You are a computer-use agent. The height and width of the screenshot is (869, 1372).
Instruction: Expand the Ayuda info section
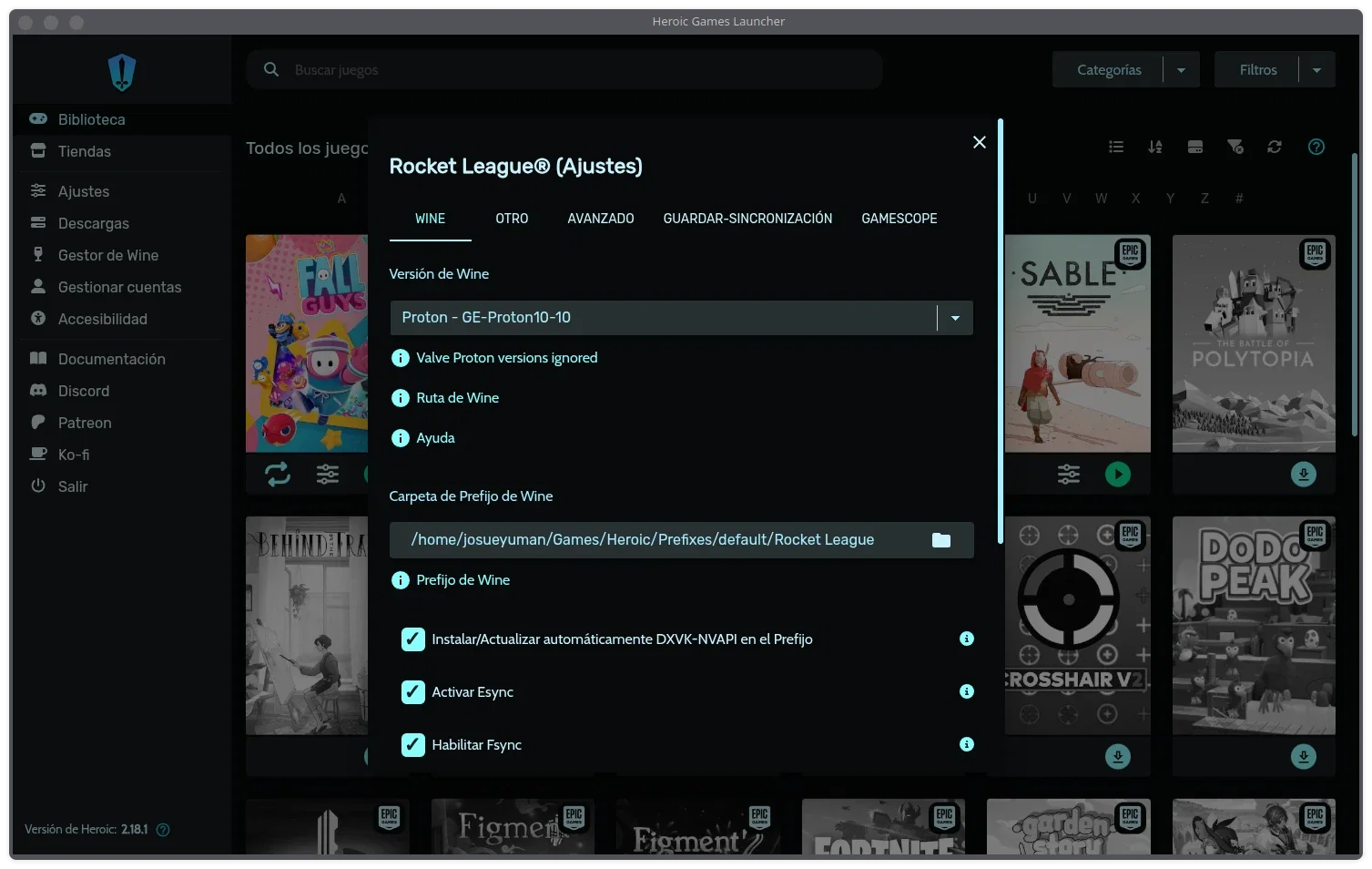(423, 438)
